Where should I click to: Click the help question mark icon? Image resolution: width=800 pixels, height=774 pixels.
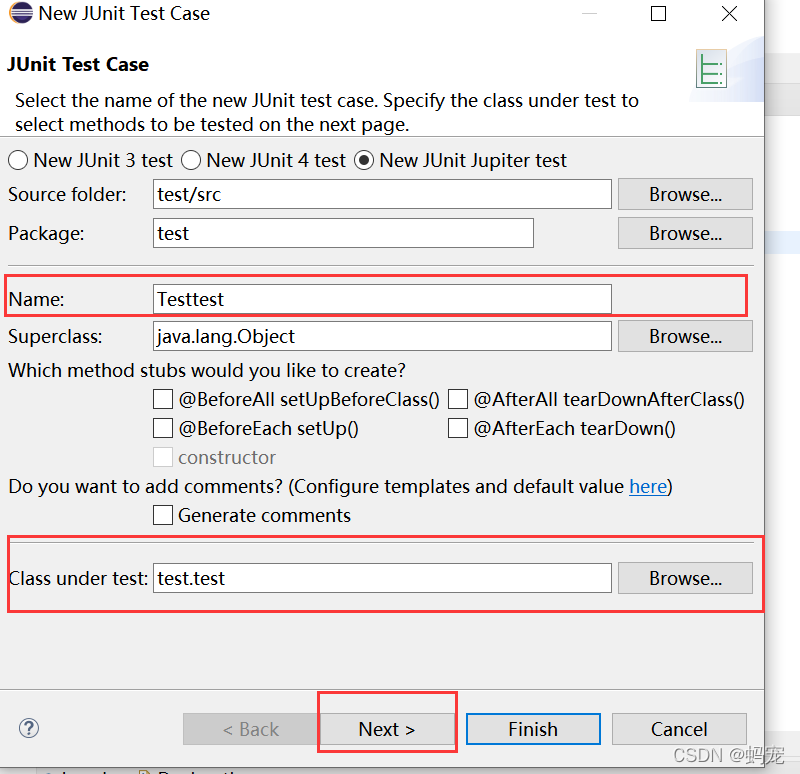coord(29,728)
